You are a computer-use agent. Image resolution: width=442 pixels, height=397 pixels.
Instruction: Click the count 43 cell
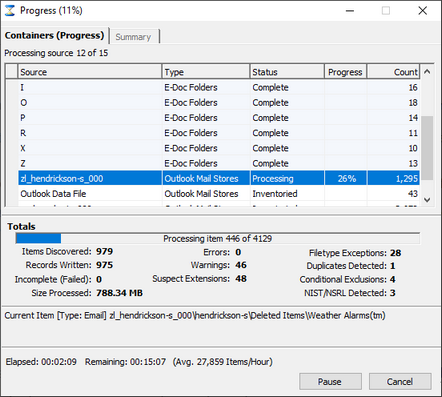pos(393,194)
